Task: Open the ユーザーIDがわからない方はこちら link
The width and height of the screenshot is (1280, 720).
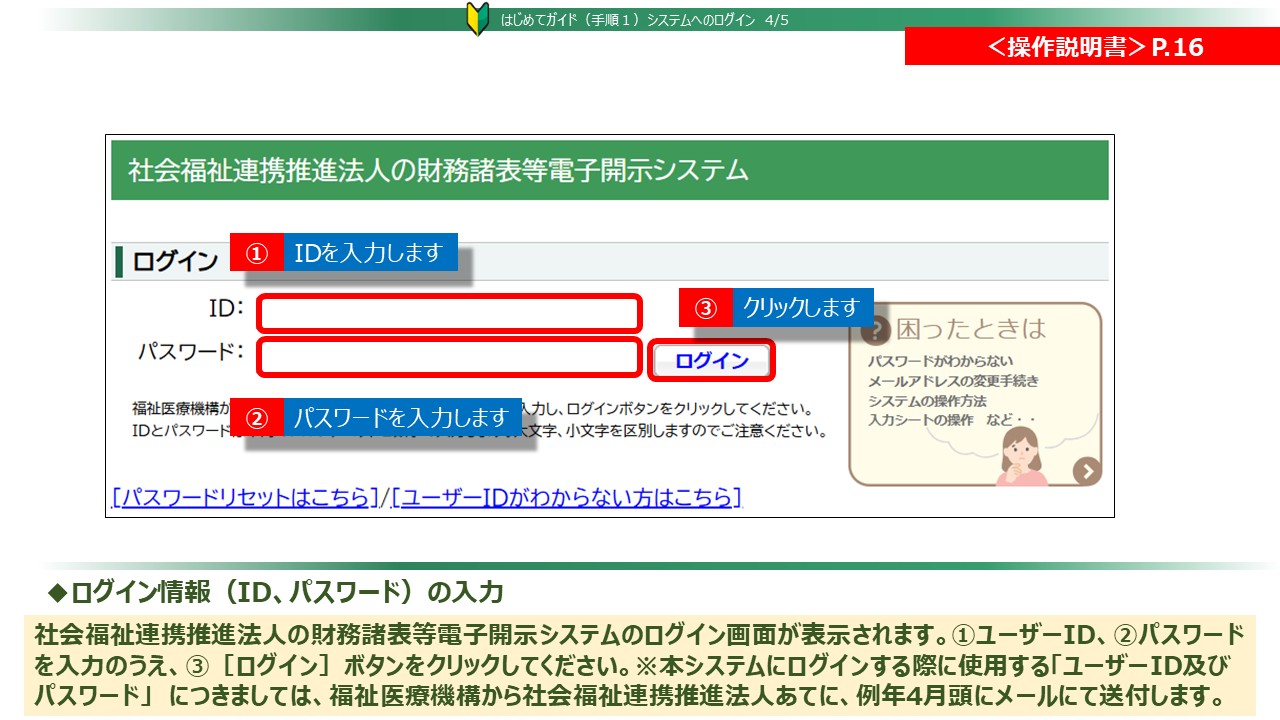Action: pos(566,497)
